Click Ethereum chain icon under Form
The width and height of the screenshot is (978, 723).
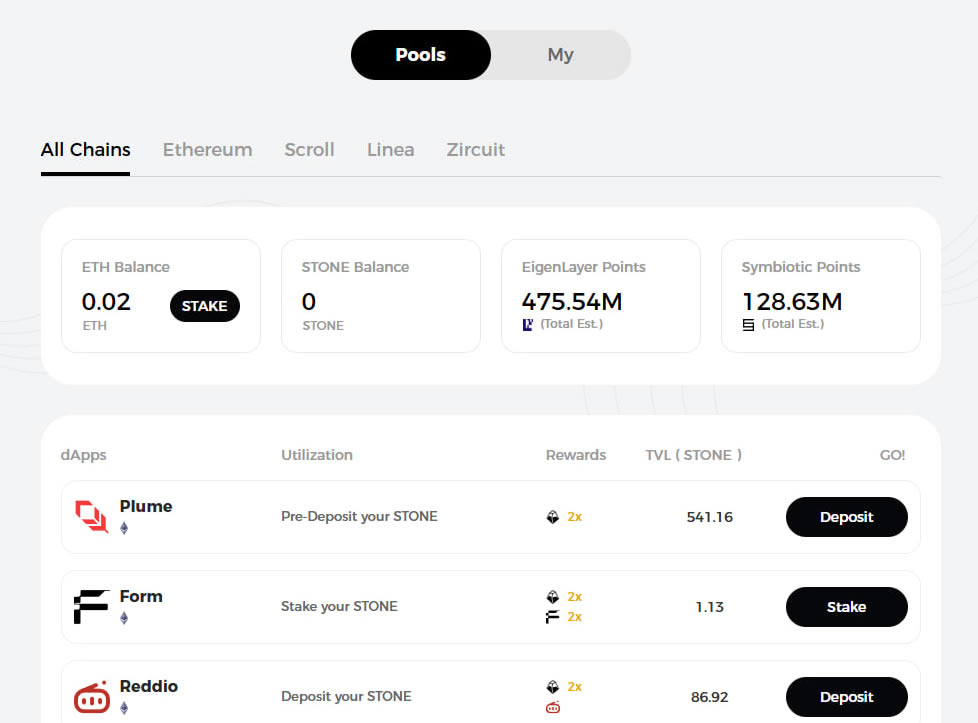coord(125,618)
